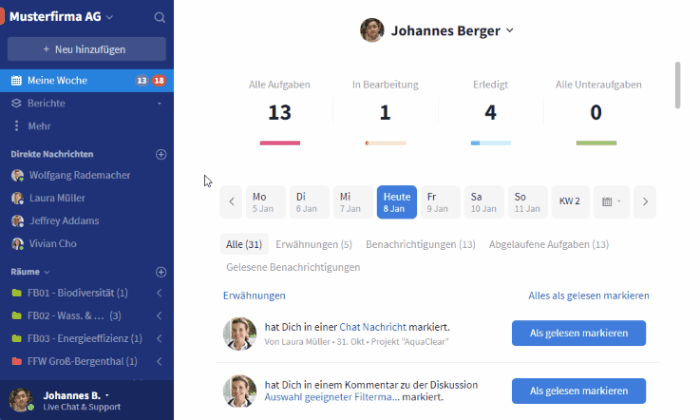The width and height of the screenshot is (700, 420).
Task: Select Heute 8 Jan day
Action: tap(397, 202)
